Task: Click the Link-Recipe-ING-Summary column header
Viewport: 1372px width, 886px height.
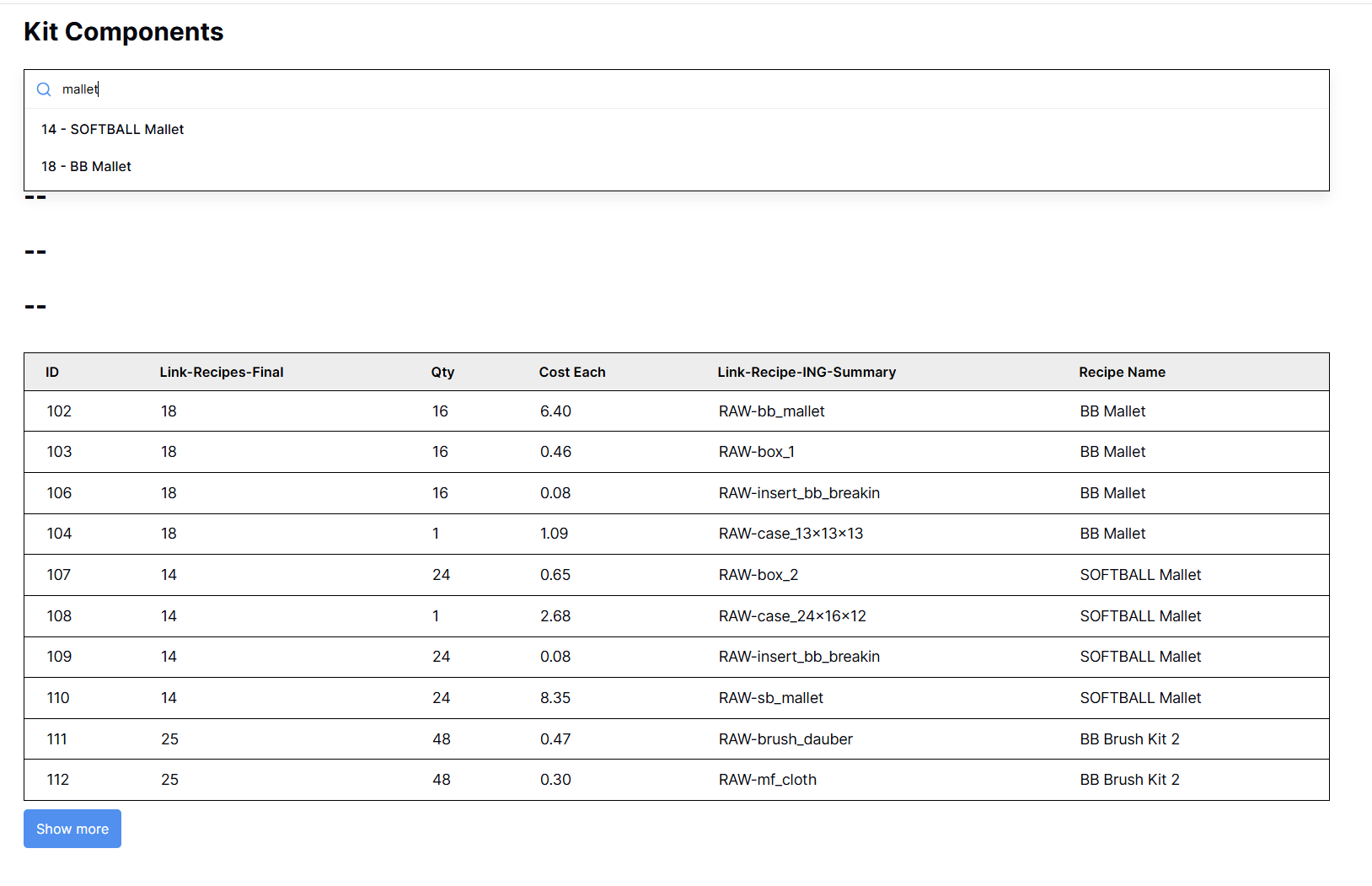Action: pyautogui.click(x=807, y=372)
